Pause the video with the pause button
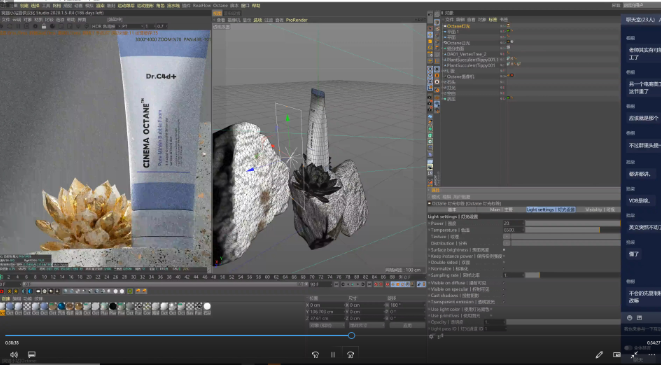 (x=333, y=354)
